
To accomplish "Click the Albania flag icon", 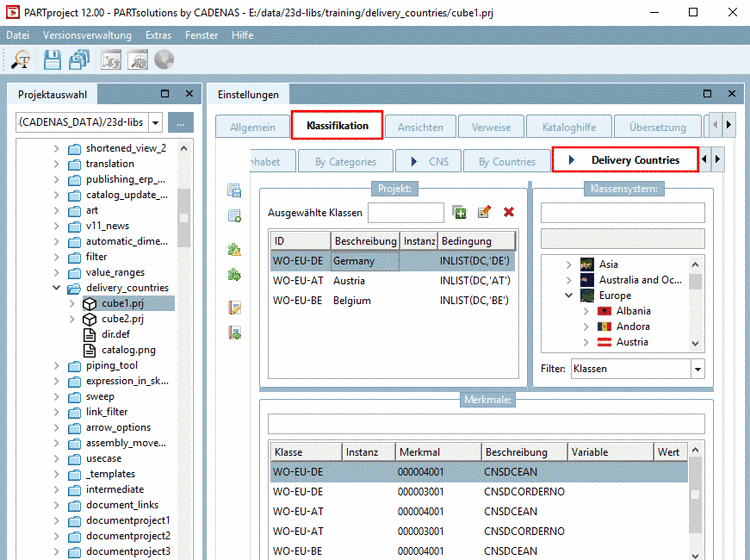I will (605, 311).
